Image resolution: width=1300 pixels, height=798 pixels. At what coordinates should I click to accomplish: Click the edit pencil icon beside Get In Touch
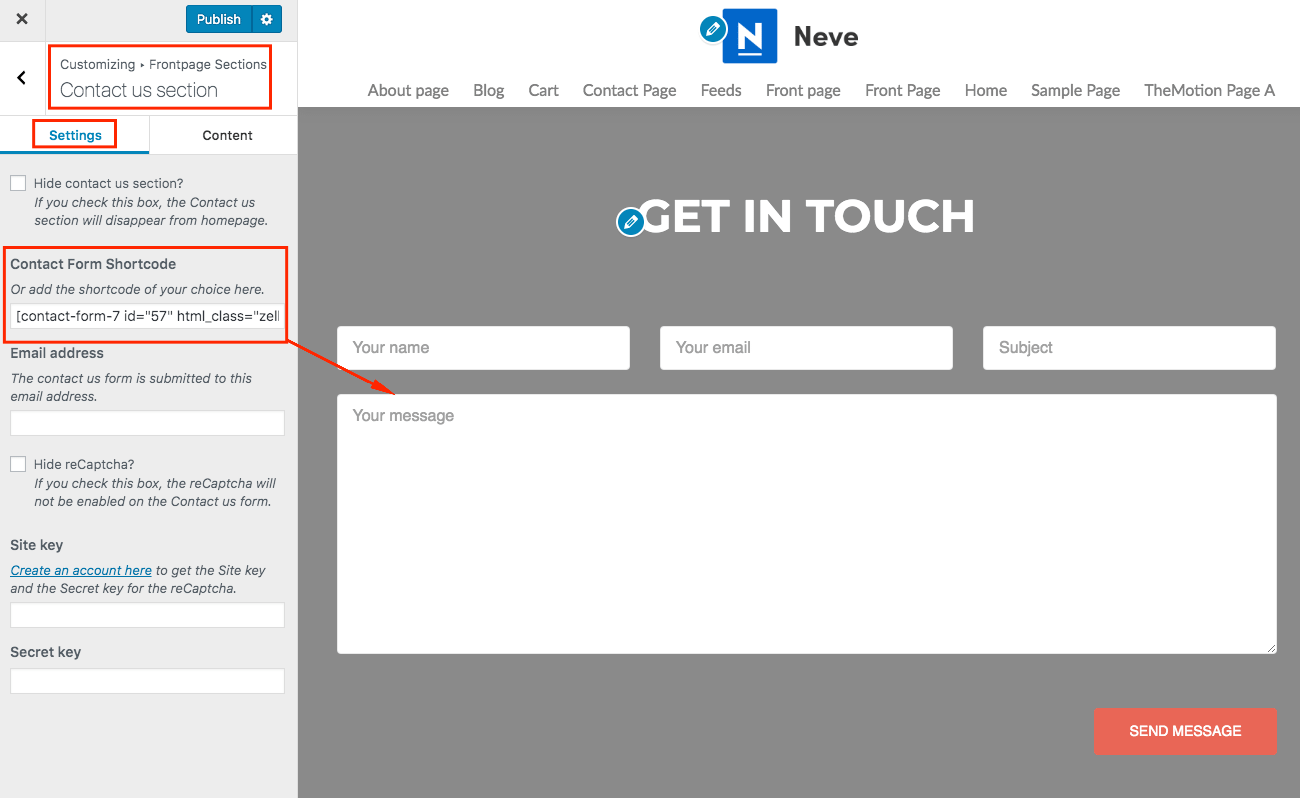point(630,222)
